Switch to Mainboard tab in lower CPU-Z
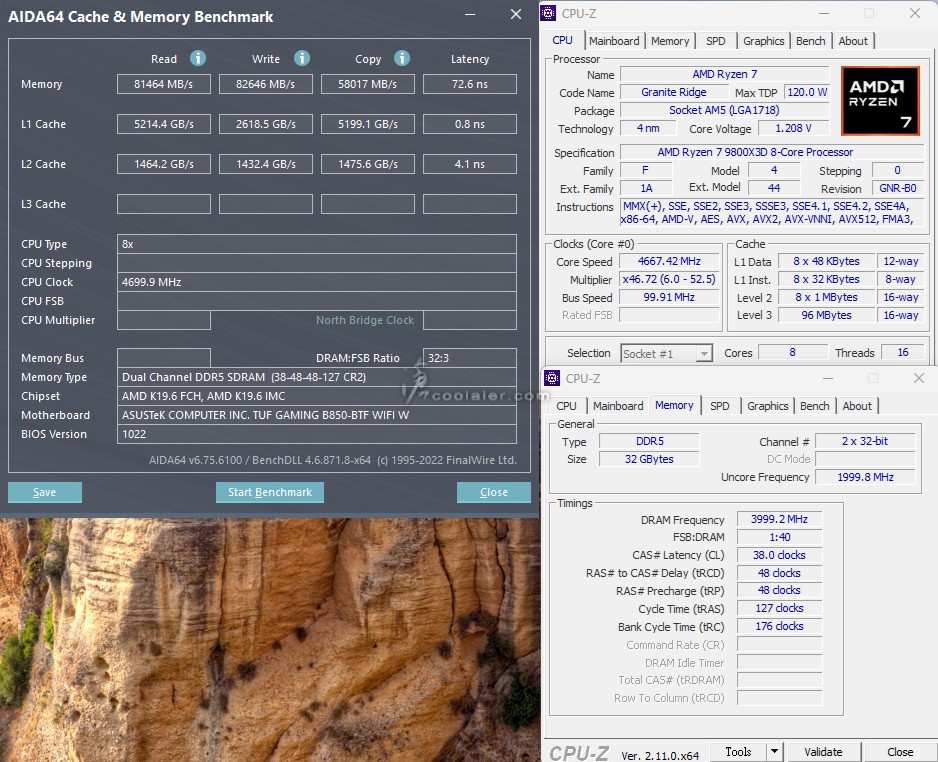This screenshot has height=762, width=938. coord(618,406)
